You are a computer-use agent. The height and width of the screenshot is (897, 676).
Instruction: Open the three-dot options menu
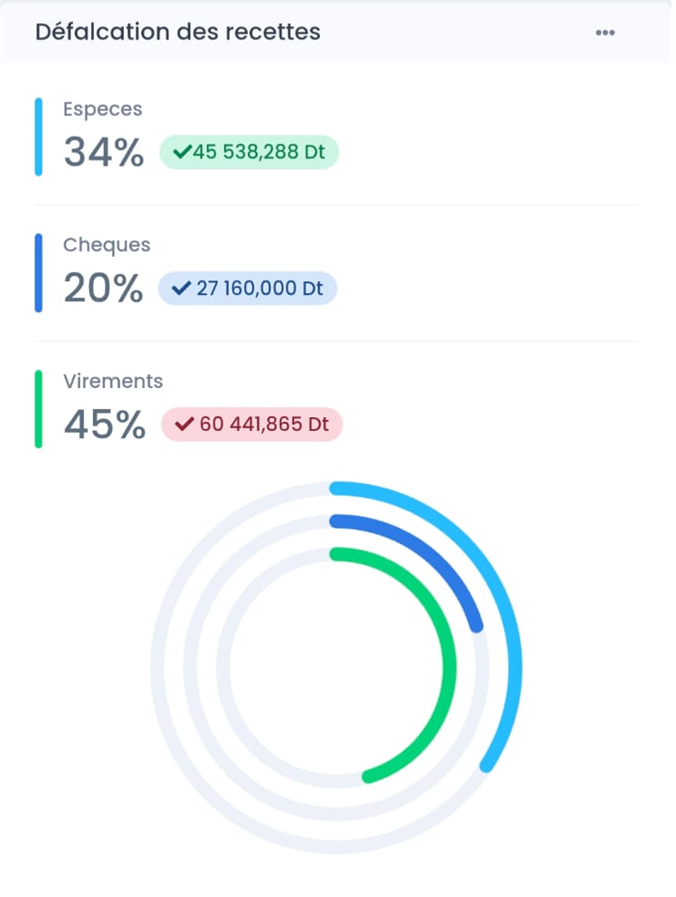605,32
